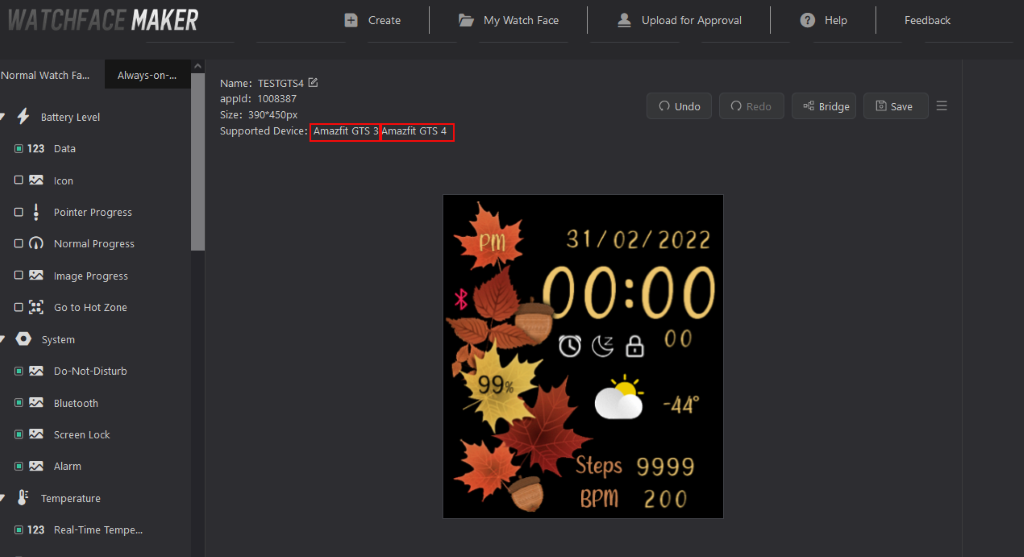
Task: Click the System hexagon icon
Action: tap(24, 339)
